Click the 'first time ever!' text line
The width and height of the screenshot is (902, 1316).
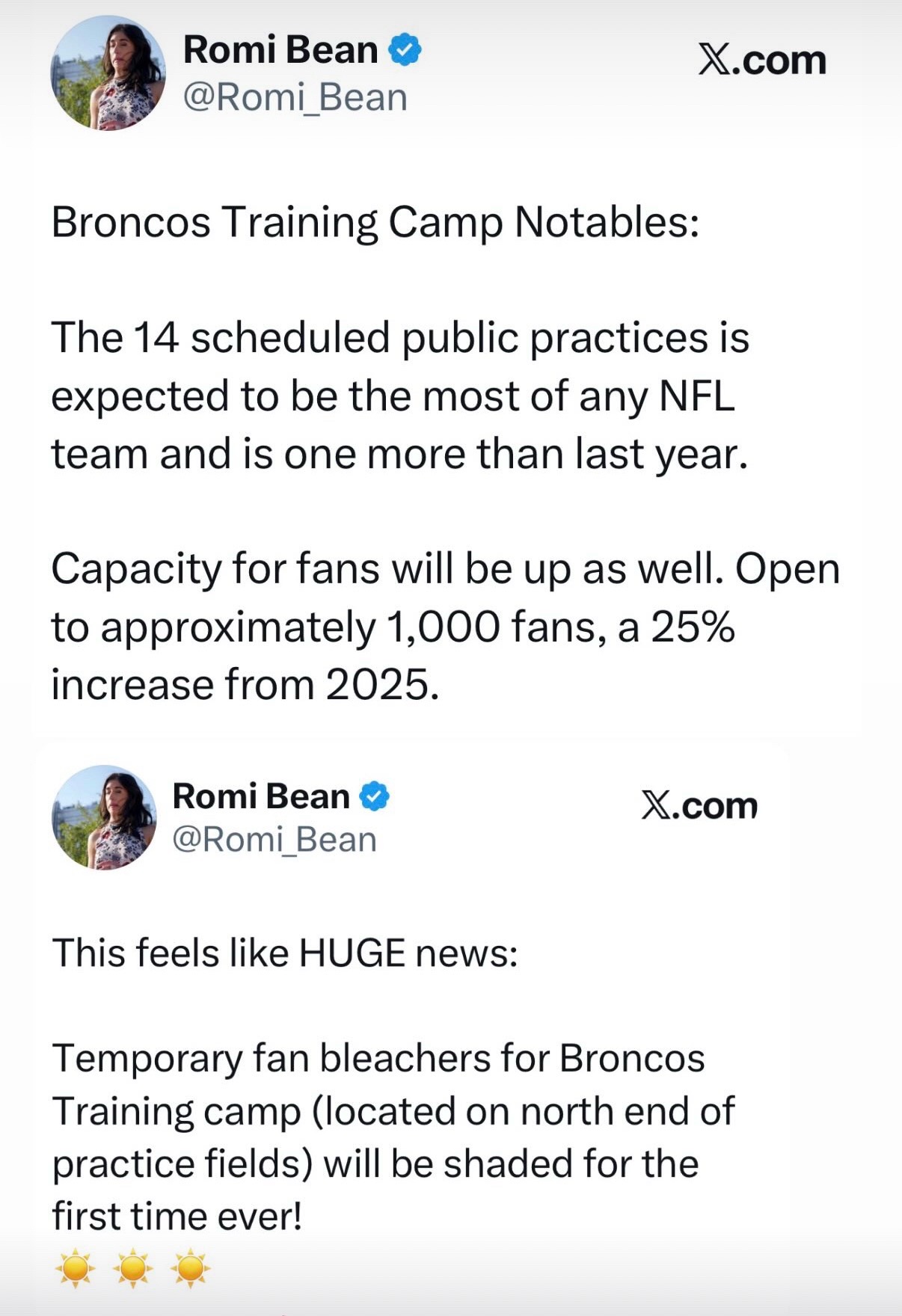(x=177, y=1216)
